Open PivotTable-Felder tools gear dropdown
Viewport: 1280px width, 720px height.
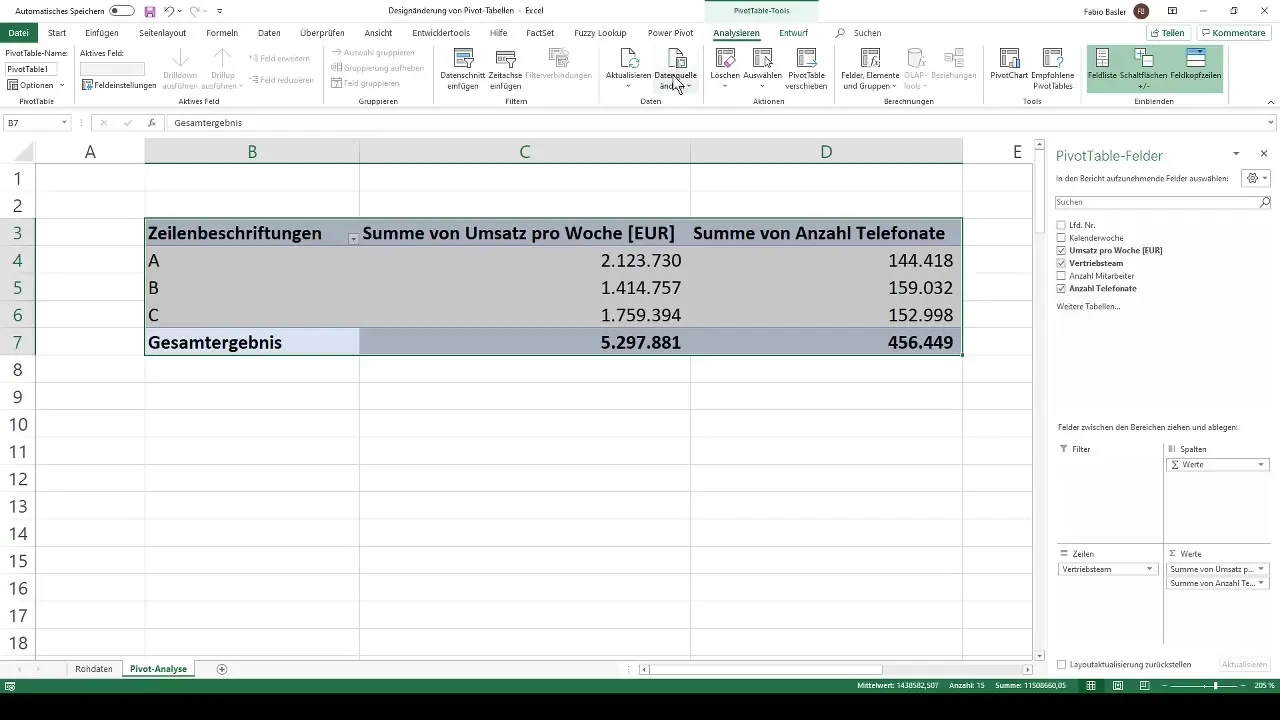click(x=1254, y=177)
